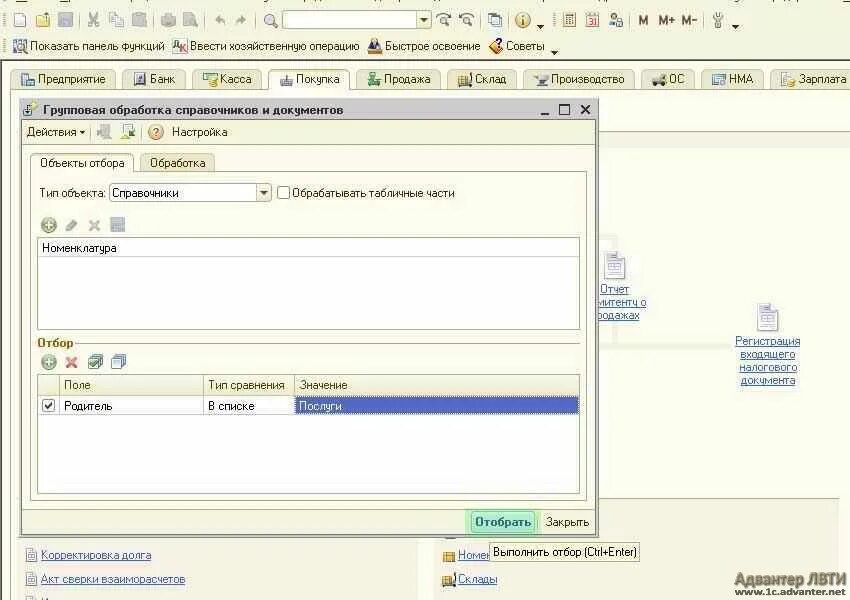
Task: Uncheck the Родитель filter checkbox
Action: [x=48, y=405]
